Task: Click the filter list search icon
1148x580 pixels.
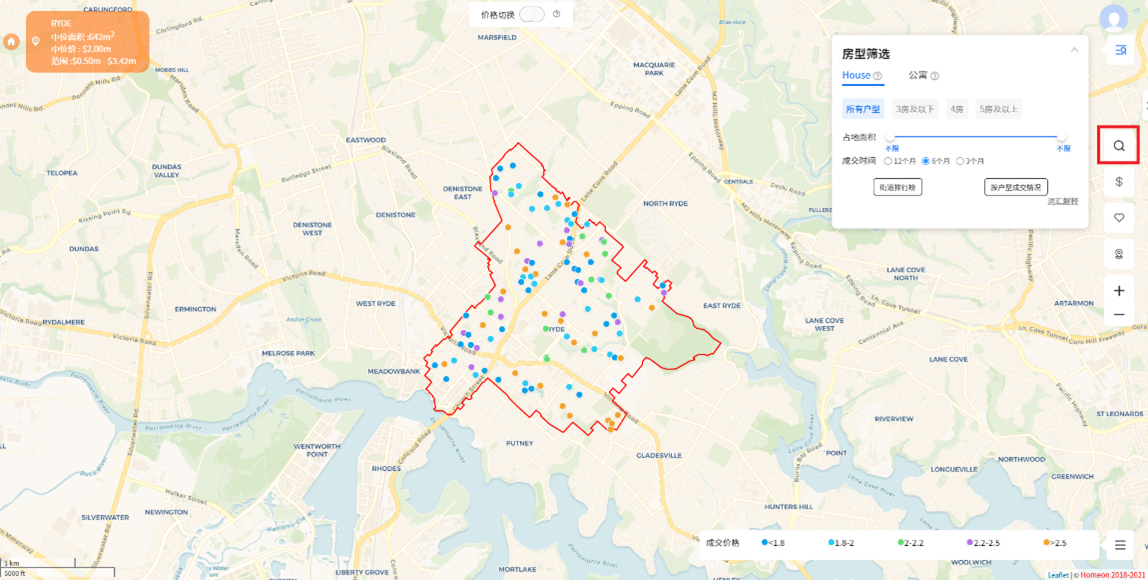Action: pos(1119,50)
